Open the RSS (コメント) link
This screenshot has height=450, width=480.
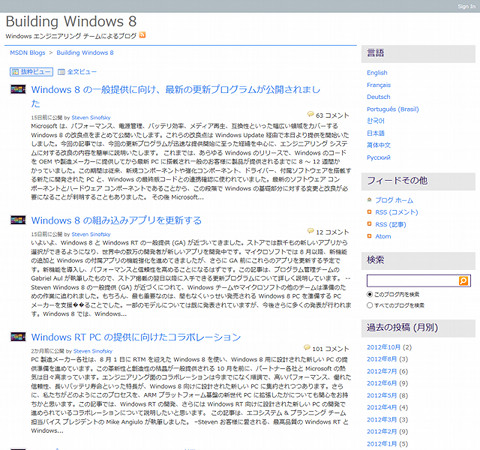397,212
